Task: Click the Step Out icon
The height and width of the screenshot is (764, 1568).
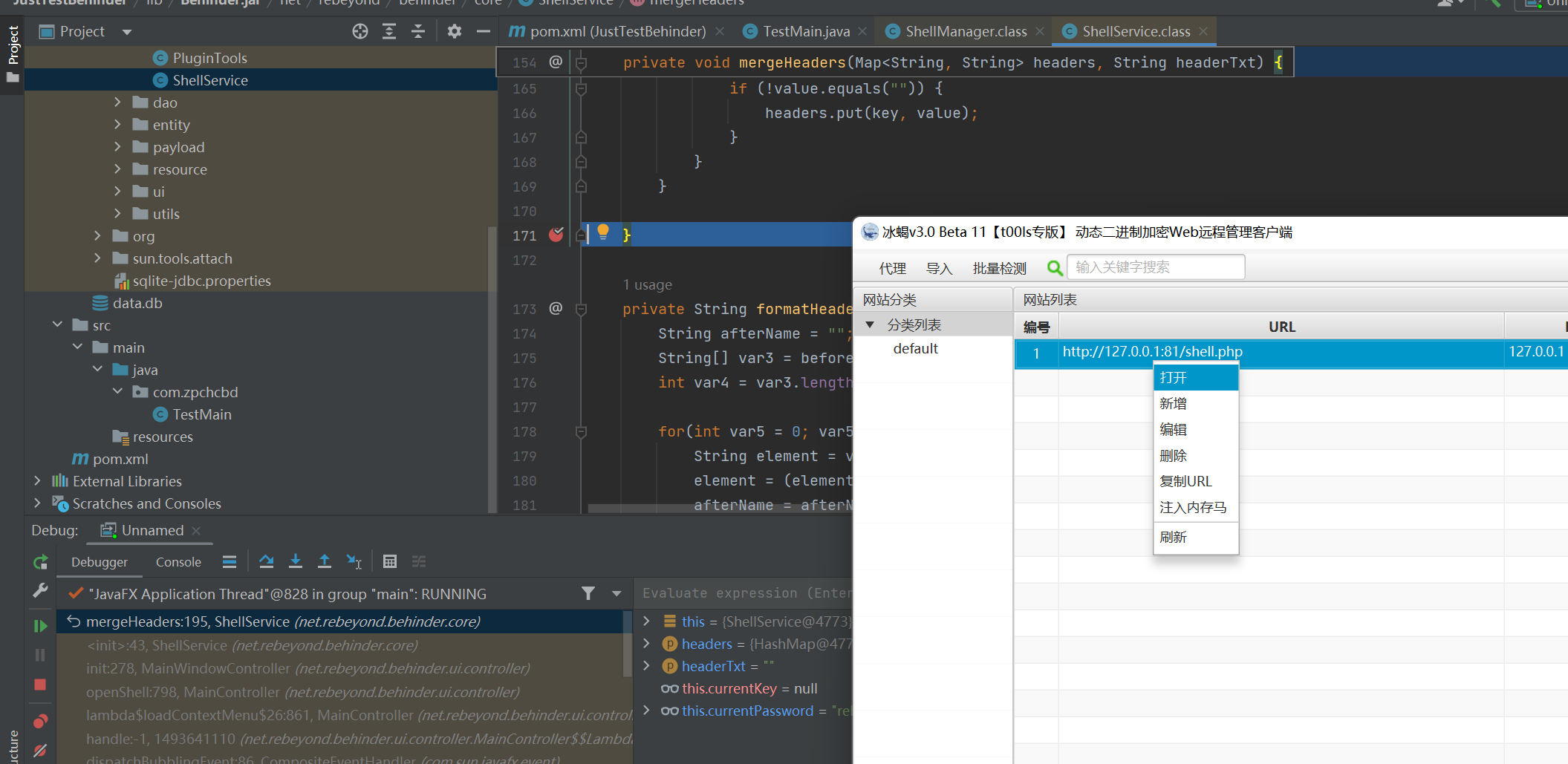Action: (x=325, y=561)
